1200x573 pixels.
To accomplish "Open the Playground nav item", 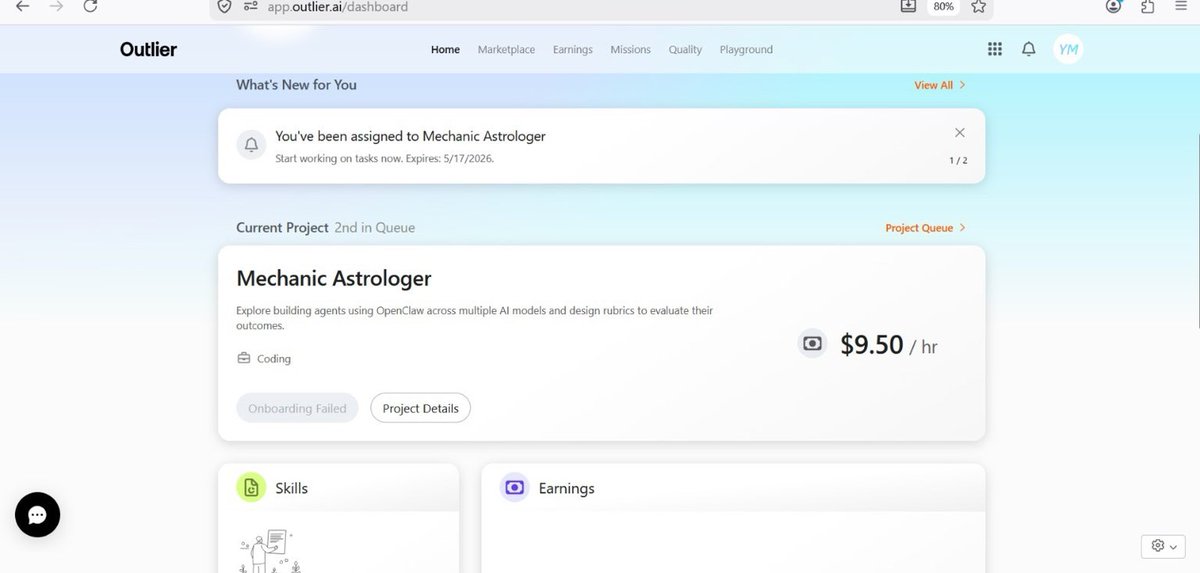I will coord(746,49).
